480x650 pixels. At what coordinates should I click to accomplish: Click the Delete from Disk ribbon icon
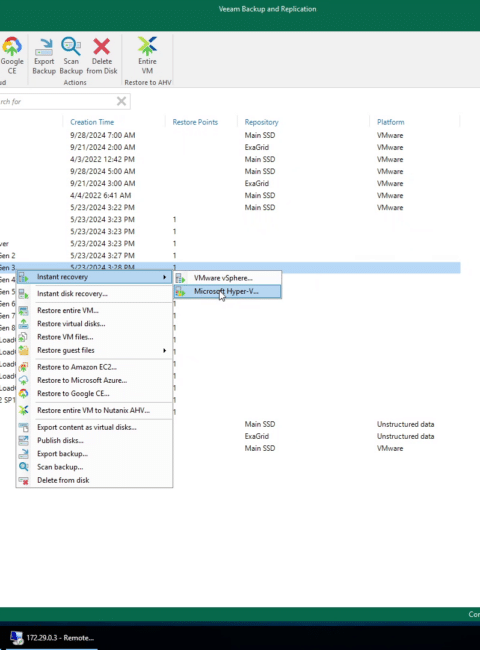click(102, 46)
